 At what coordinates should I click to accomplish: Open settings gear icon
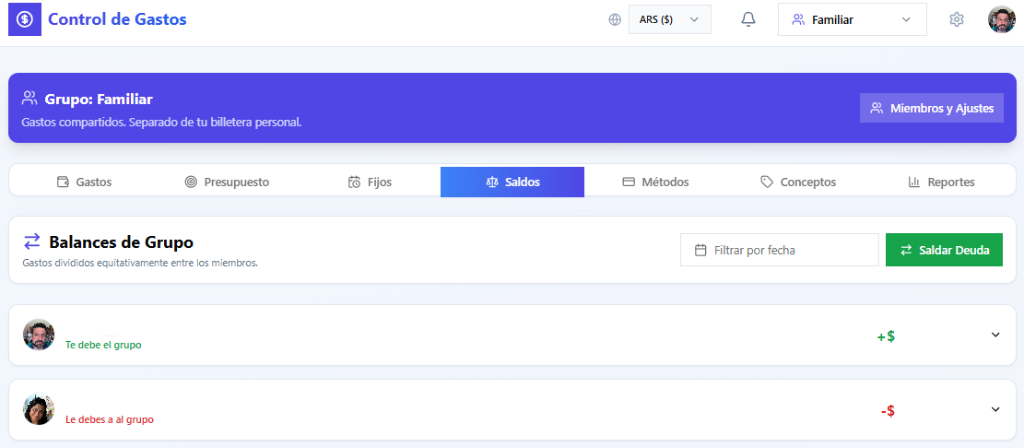click(956, 19)
